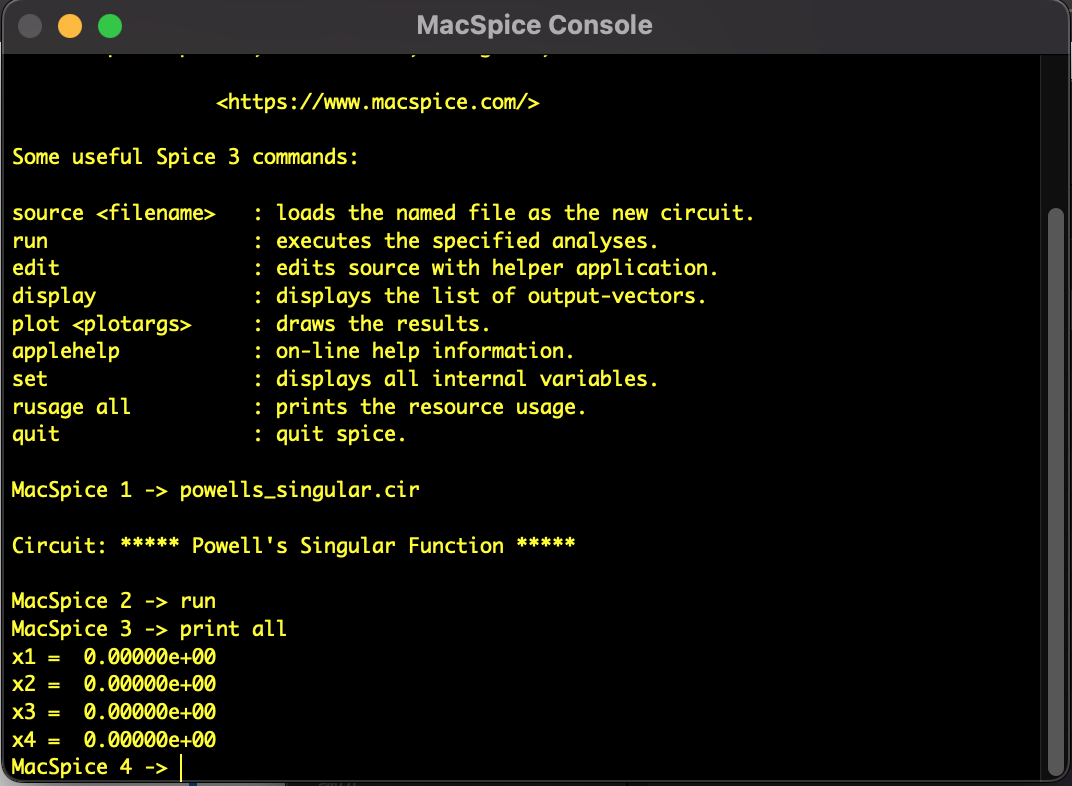Click the x1 output value line
Image resolution: width=1072 pixels, height=786 pixels.
[114, 657]
